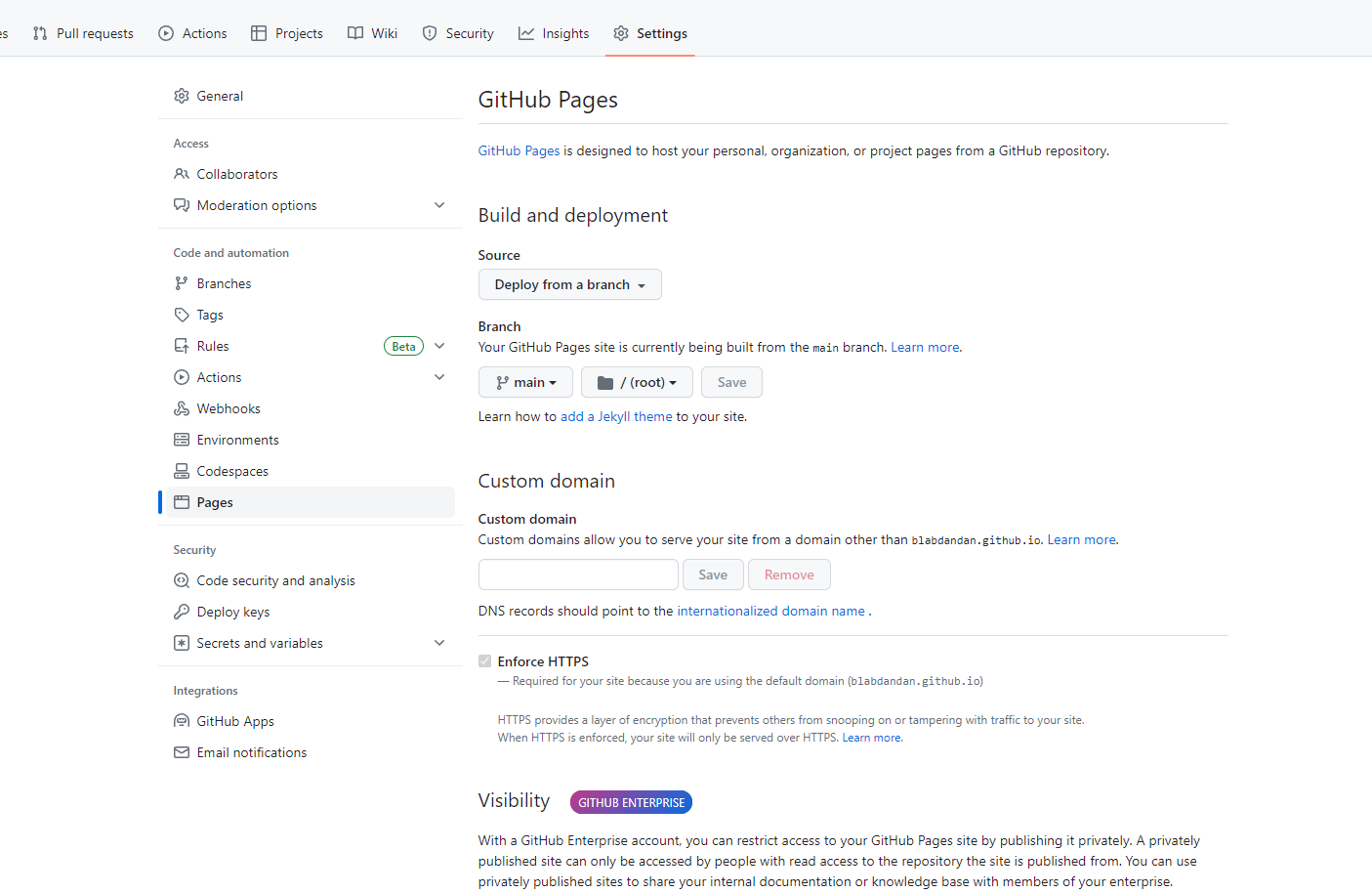Viewport: 1372px width, 893px height.
Task: Click Save button for custom domain
Action: click(x=713, y=574)
